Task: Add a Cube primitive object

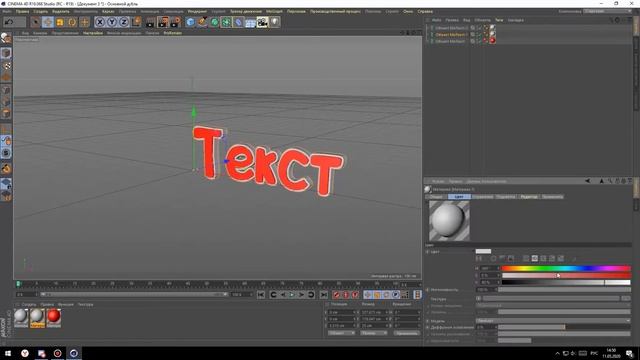Action: tap(190, 22)
